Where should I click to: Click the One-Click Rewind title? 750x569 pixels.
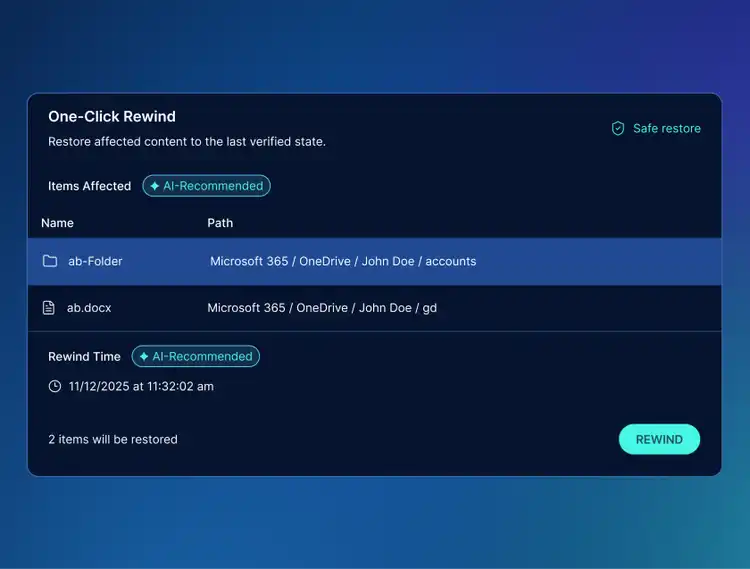click(x=112, y=117)
